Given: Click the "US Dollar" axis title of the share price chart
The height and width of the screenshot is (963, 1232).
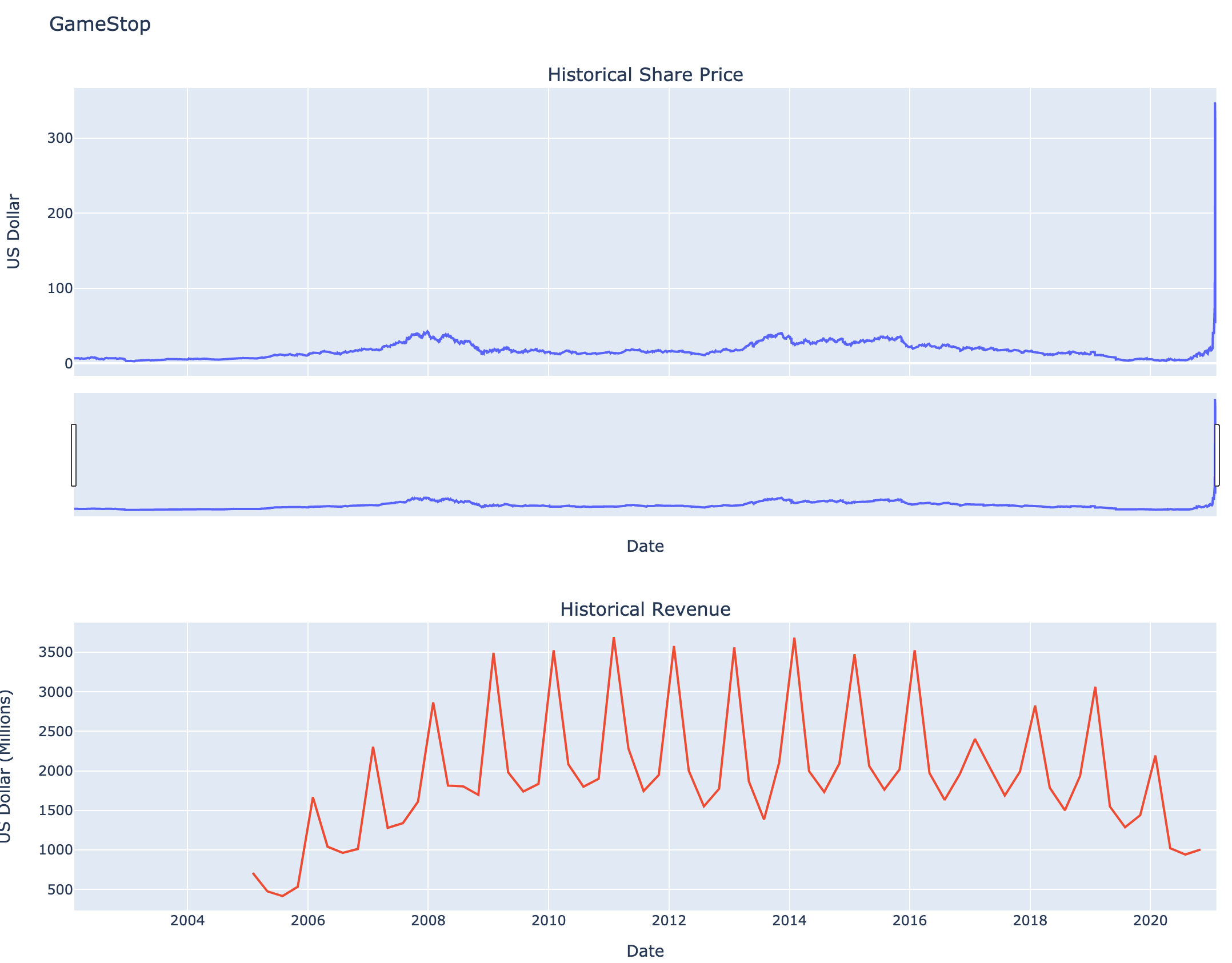Looking at the screenshot, I should click(14, 231).
